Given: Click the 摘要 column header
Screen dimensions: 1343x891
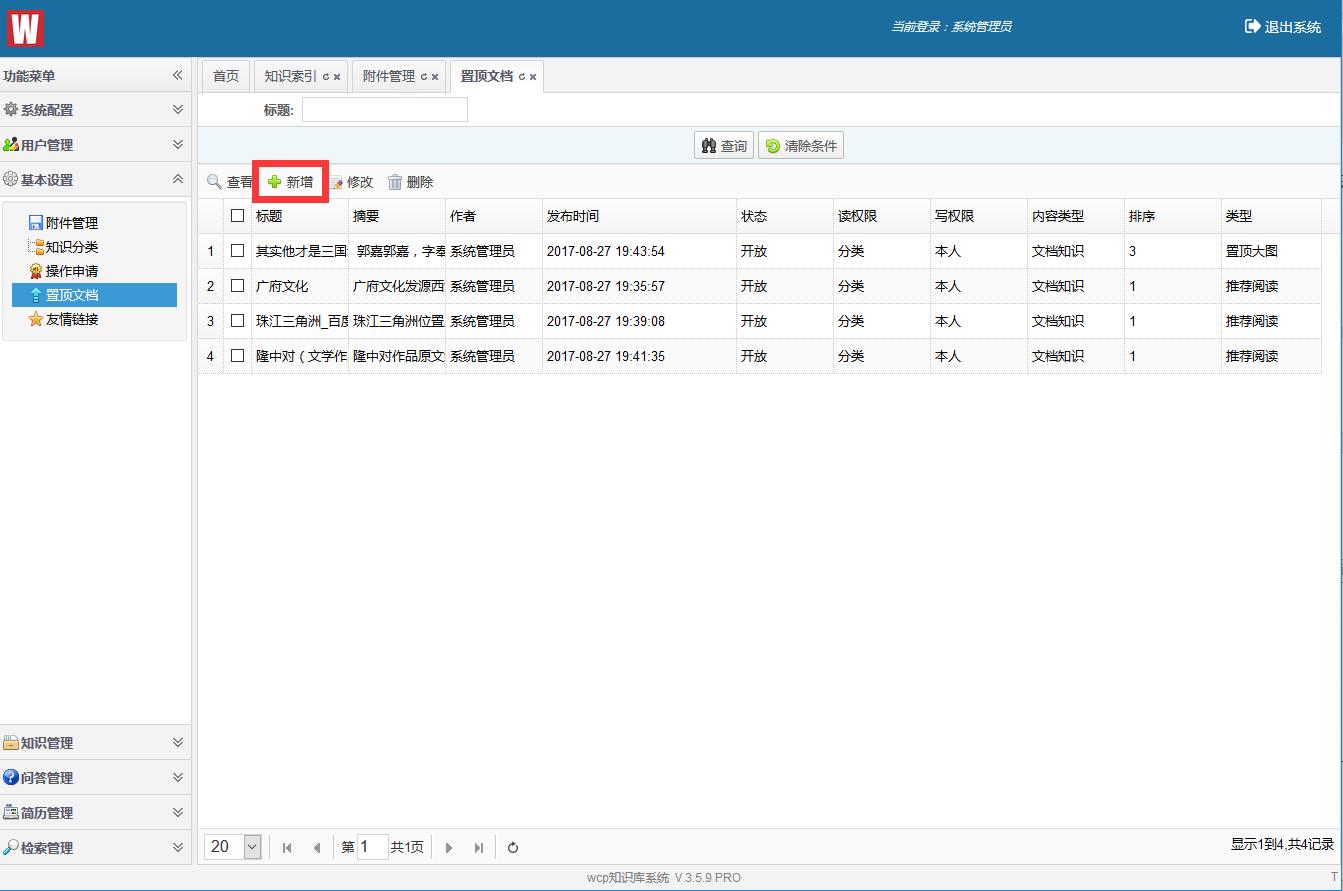Looking at the screenshot, I should (x=397, y=216).
